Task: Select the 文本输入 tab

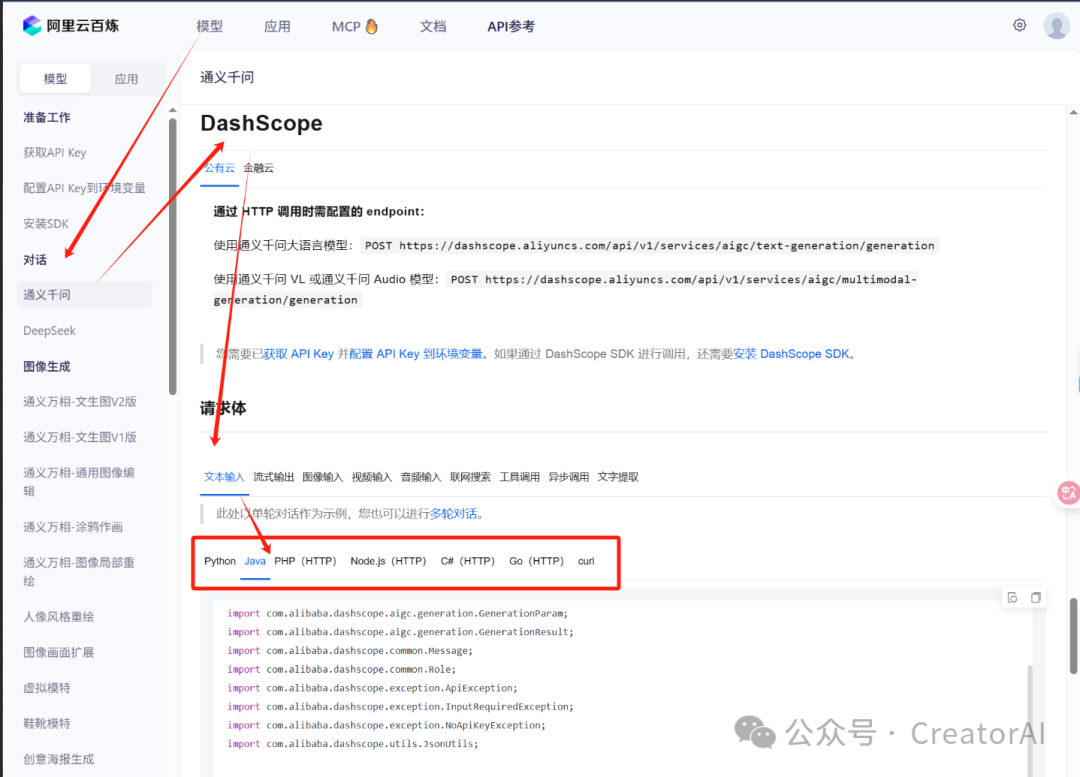Action: tap(224, 477)
